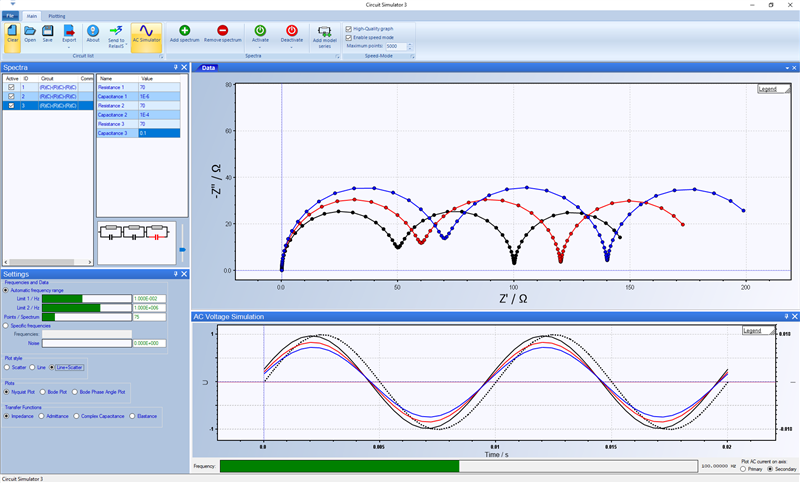800x483 pixels.
Task: Click the Maximum points input field
Action: (396, 46)
